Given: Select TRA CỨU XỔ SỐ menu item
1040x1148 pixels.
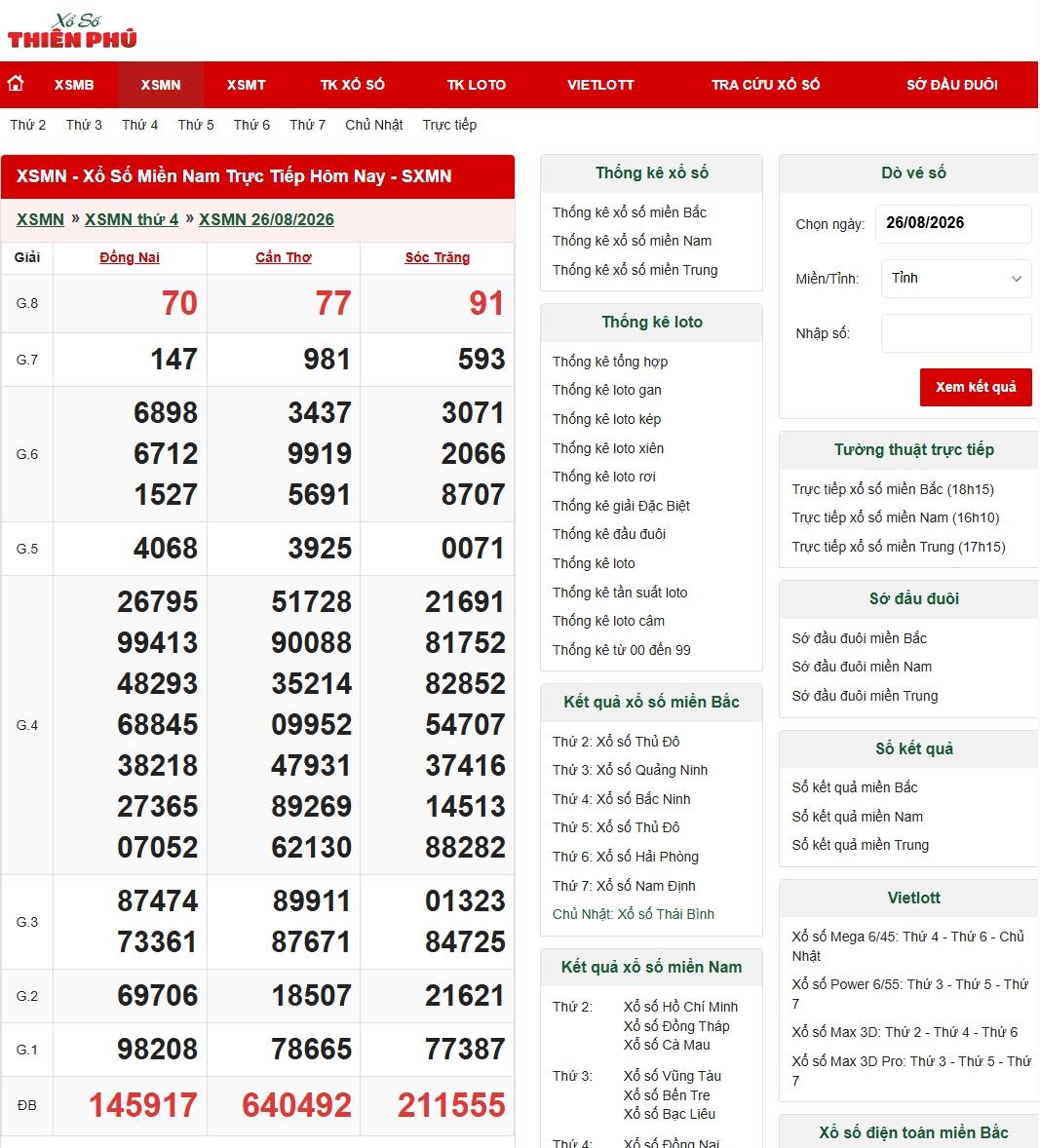Looking at the screenshot, I should point(765,85).
